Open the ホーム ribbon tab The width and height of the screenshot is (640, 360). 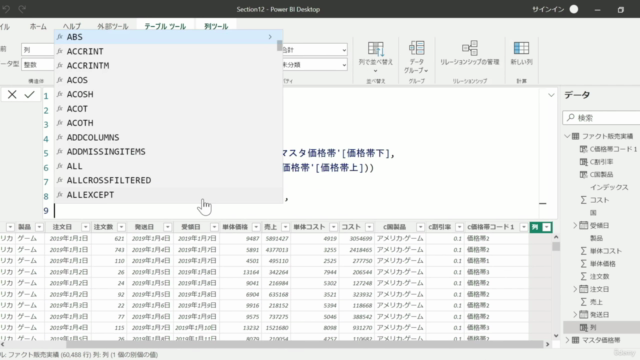click(x=38, y=27)
